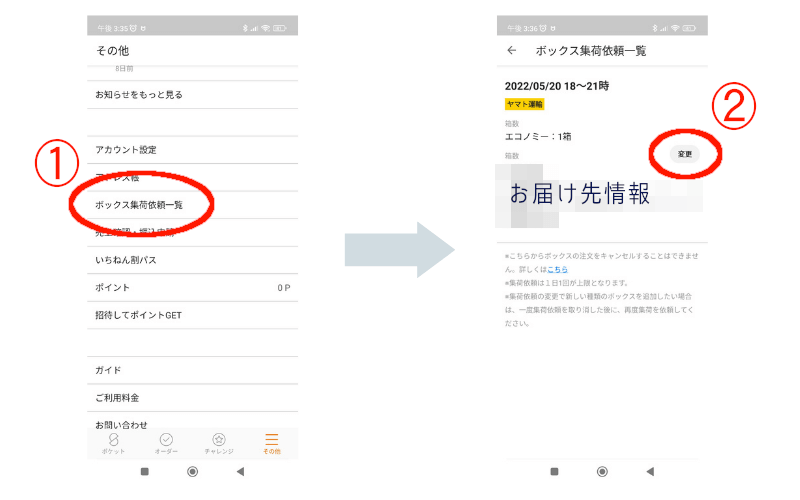This screenshot has width=800, height=500.
Task: Open the ポケット tab icon in bottom navigation
Action: pyautogui.click(x=114, y=440)
